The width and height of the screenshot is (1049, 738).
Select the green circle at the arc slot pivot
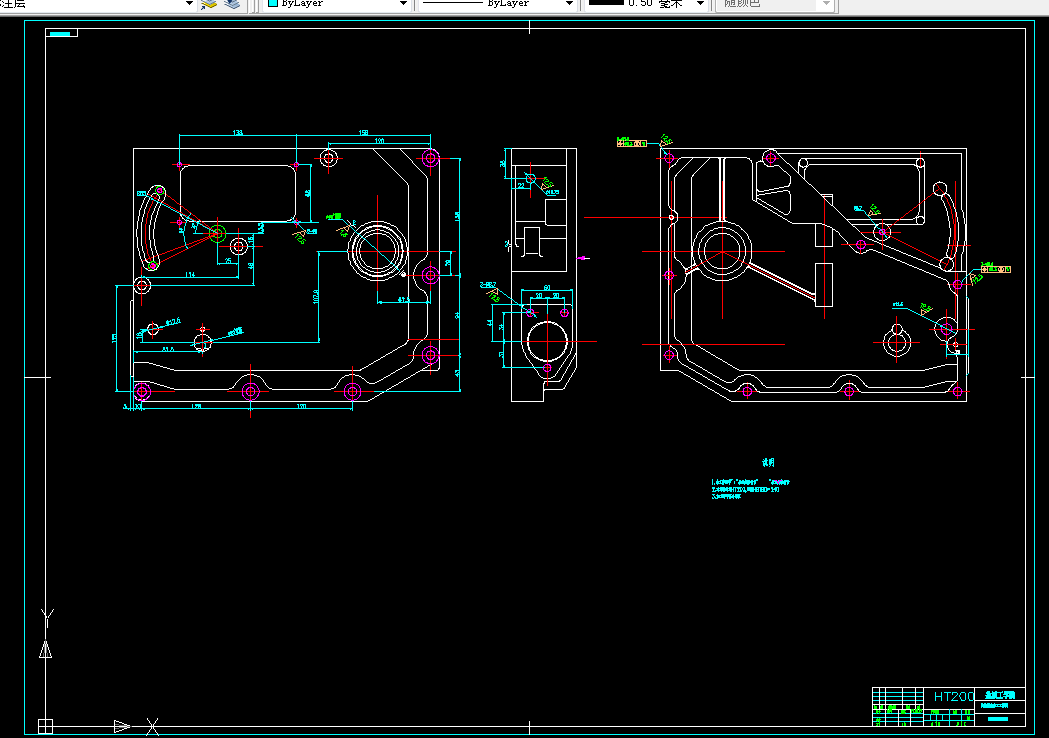(217, 234)
